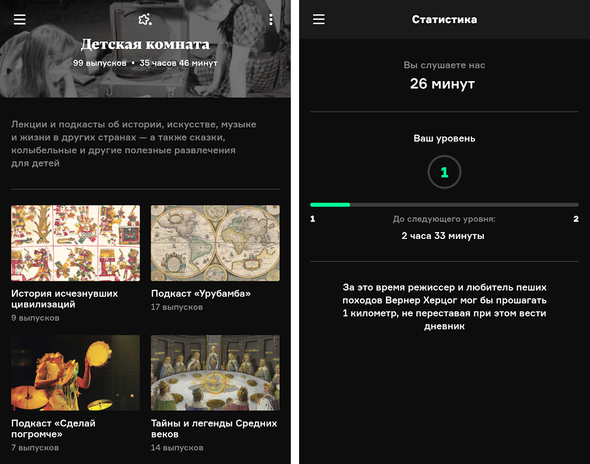
Task: Select the title Подкаст «Урубамба»
Action: 201,294
